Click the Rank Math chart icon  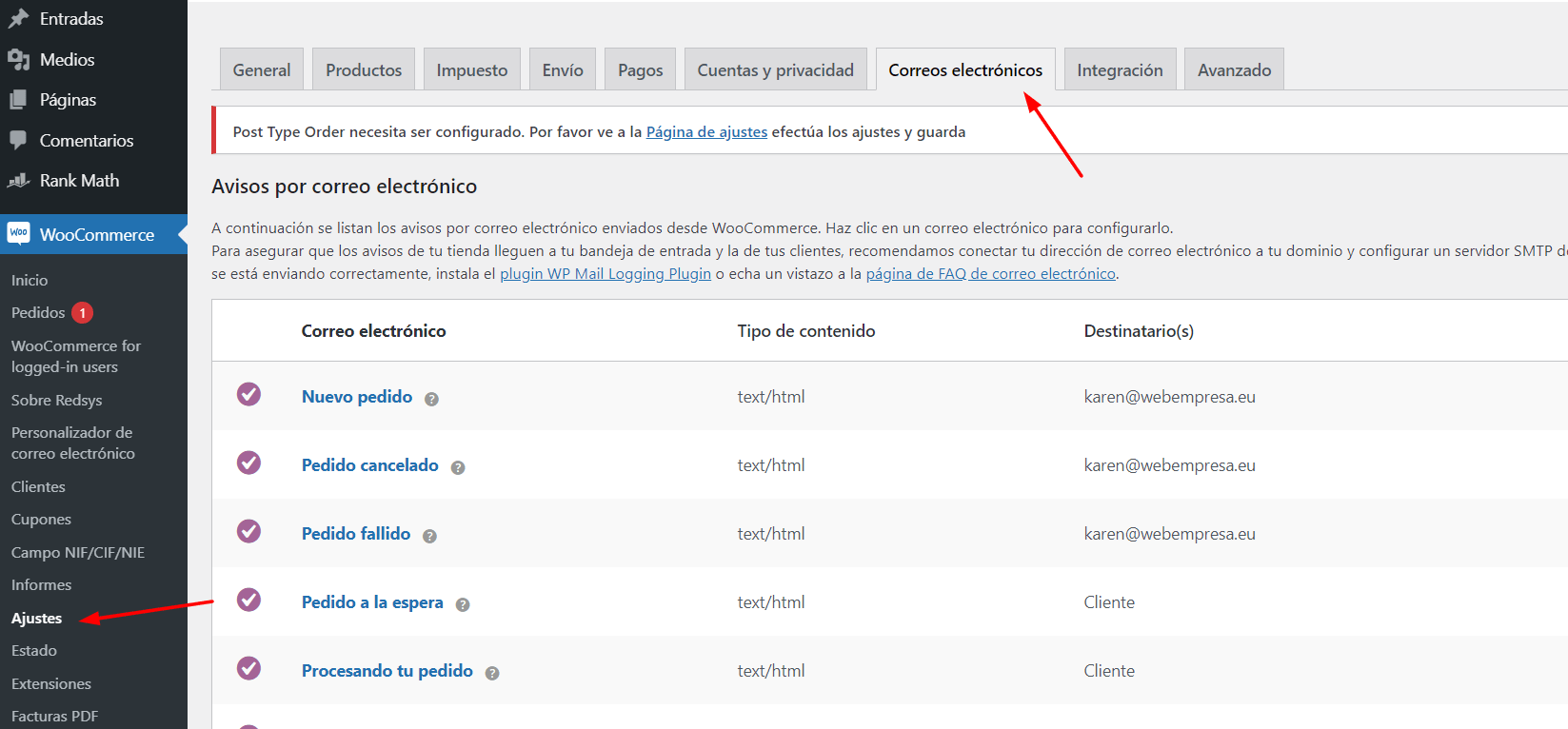pyautogui.click(x=18, y=180)
